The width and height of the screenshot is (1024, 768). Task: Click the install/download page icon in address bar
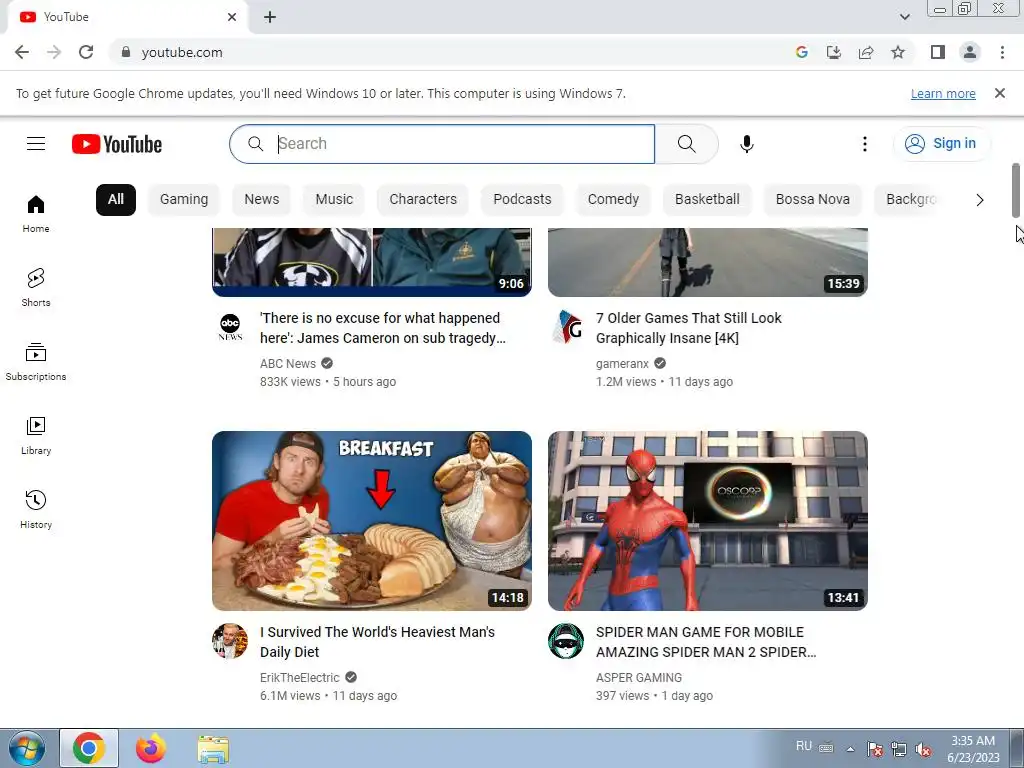pyautogui.click(x=834, y=52)
